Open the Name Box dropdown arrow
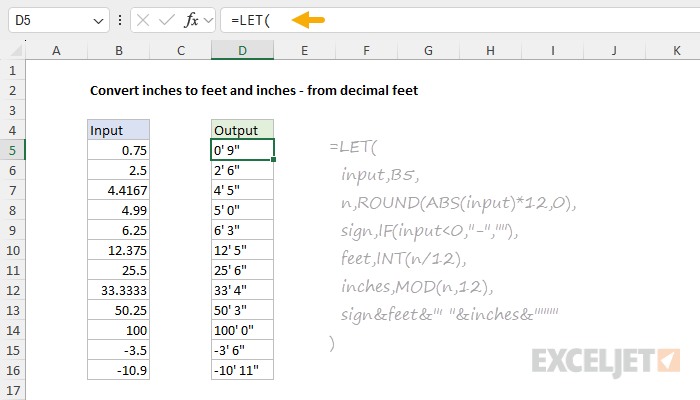Screen dimensions: 700x400 pyautogui.click(x=98, y=21)
